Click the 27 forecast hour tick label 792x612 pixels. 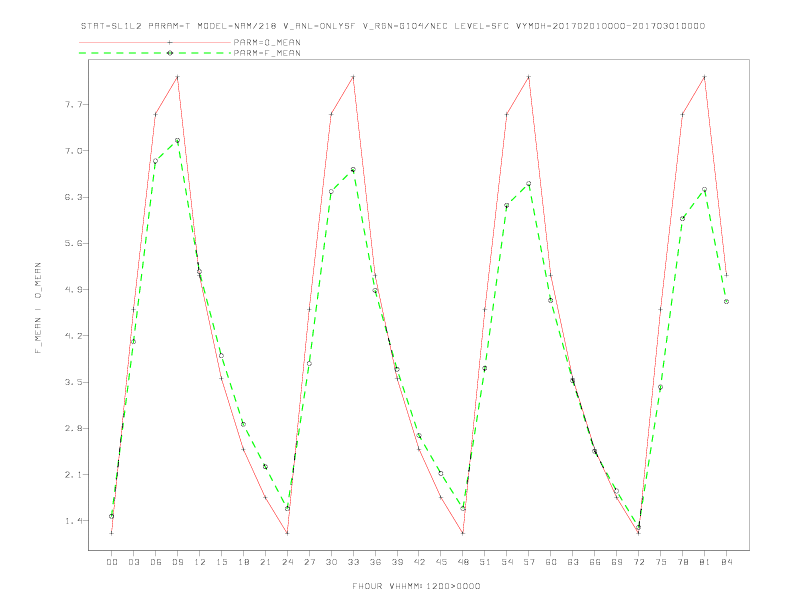point(309,562)
